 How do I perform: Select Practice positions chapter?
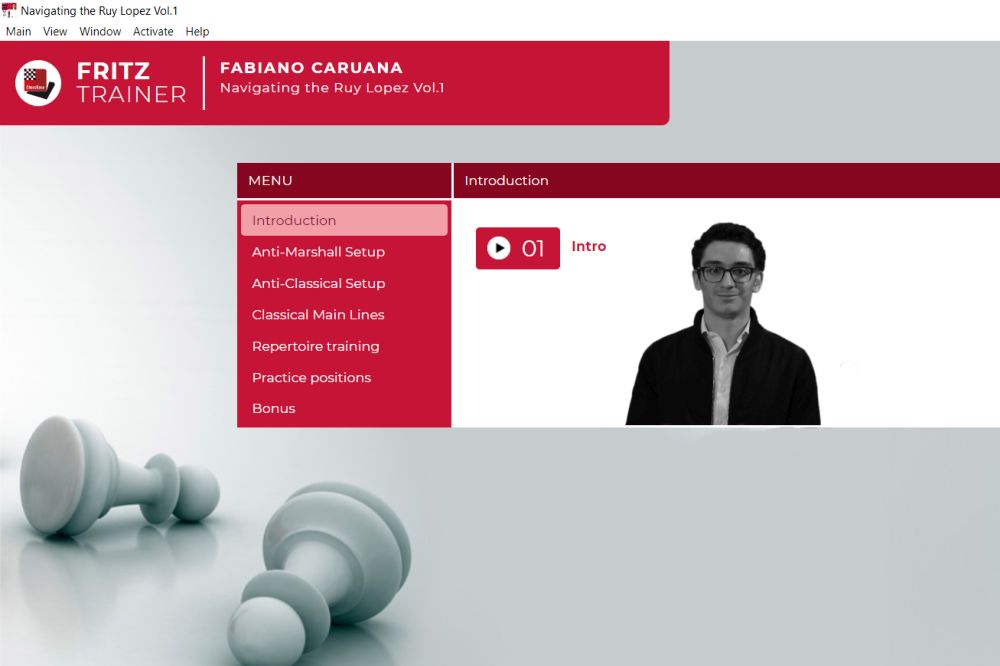coord(344,377)
